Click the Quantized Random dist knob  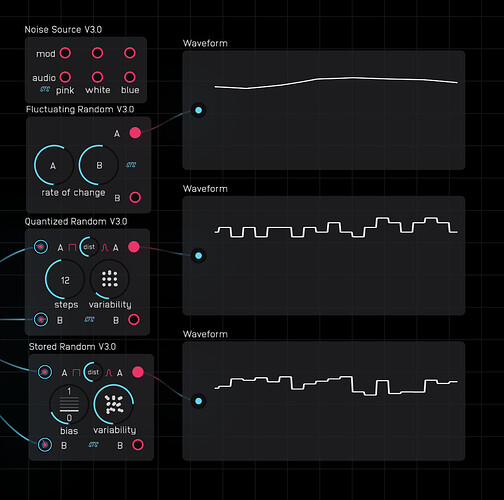tap(89, 247)
